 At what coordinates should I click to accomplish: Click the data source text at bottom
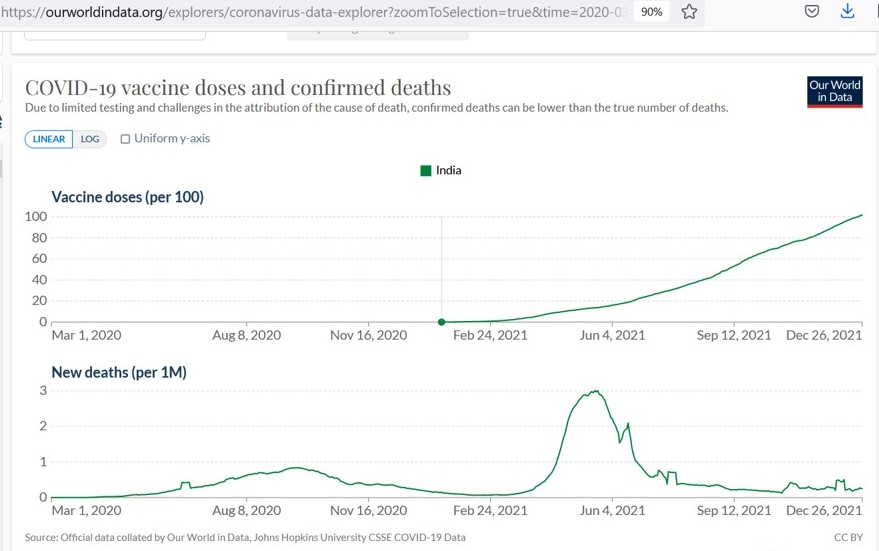point(245,537)
